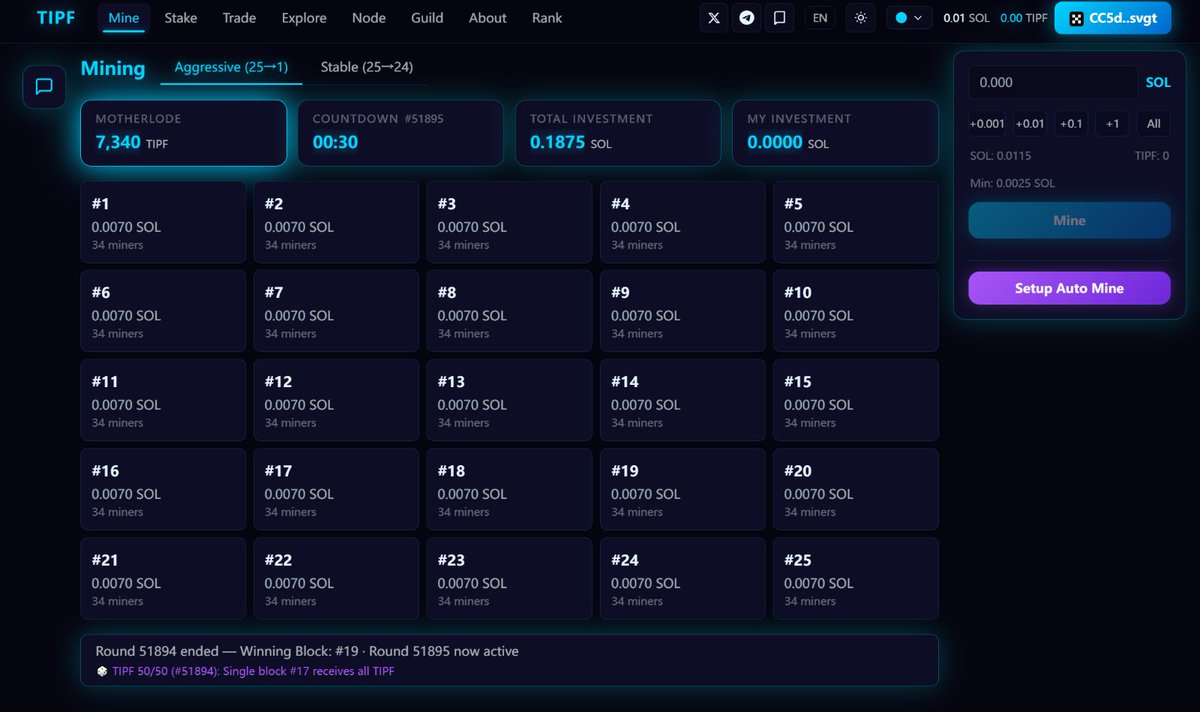The width and height of the screenshot is (1200, 712).
Task: Click the dice icon in TIPF 50/50 message
Action: coord(102,671)
